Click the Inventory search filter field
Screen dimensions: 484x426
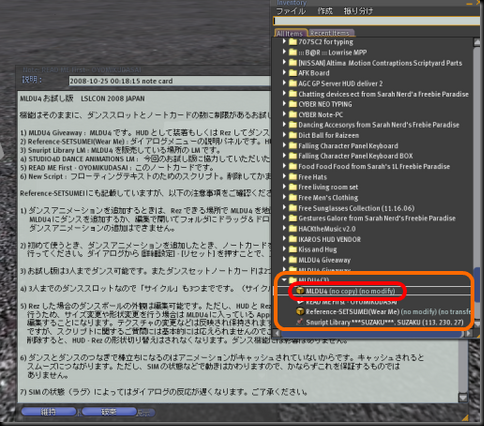(x=376, y=21)
